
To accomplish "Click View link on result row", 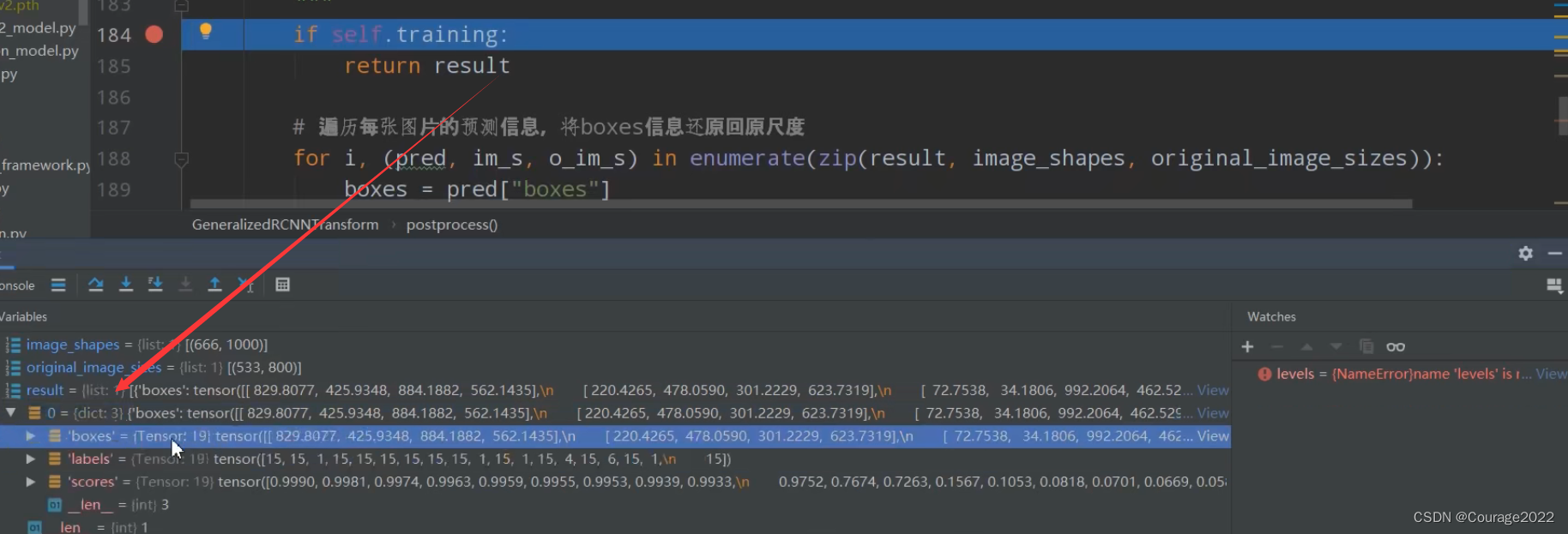I will click(x=1213, y=390).
